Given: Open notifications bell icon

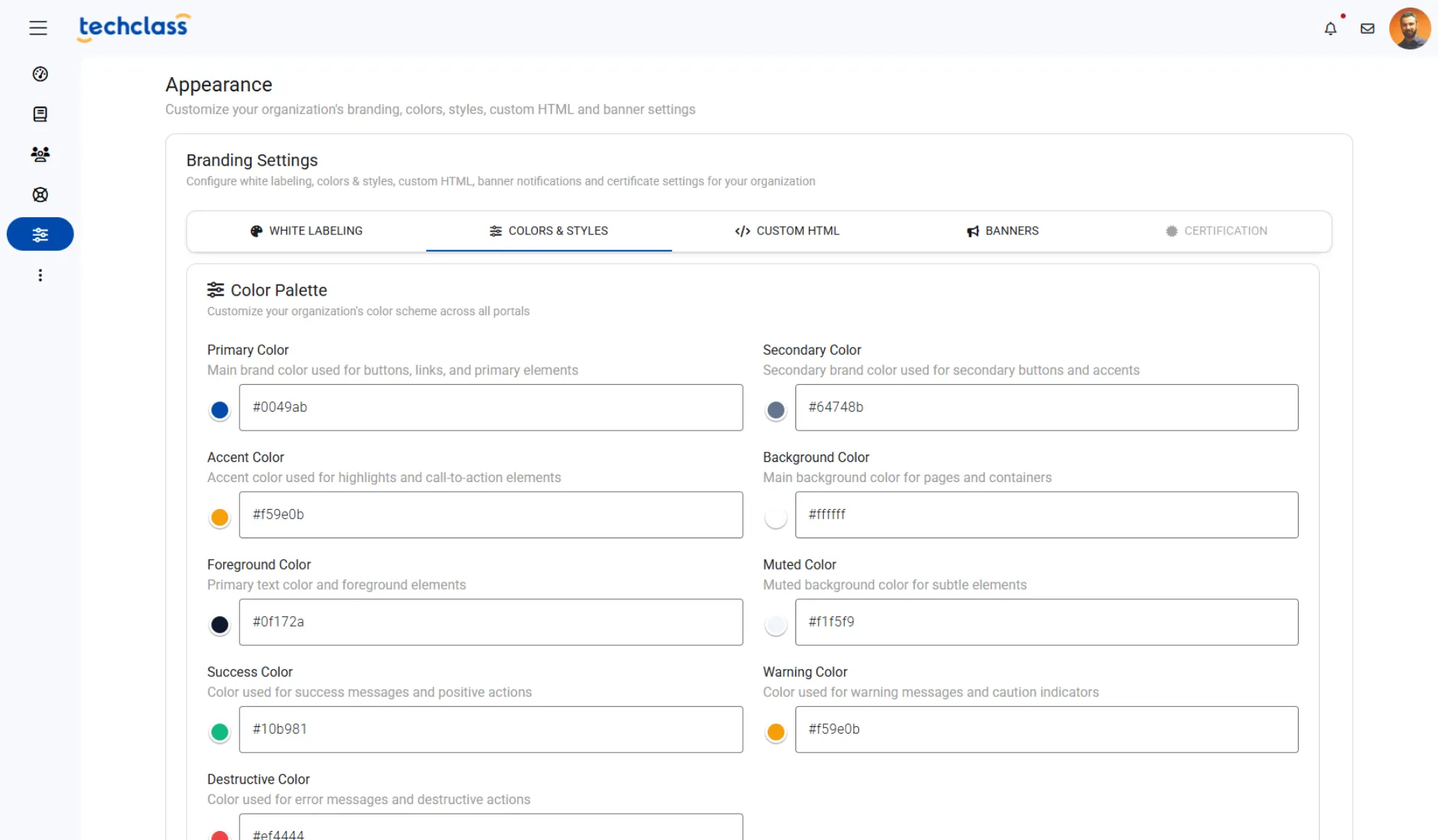Looking at the screenshot, I should tap(1330, 28).
